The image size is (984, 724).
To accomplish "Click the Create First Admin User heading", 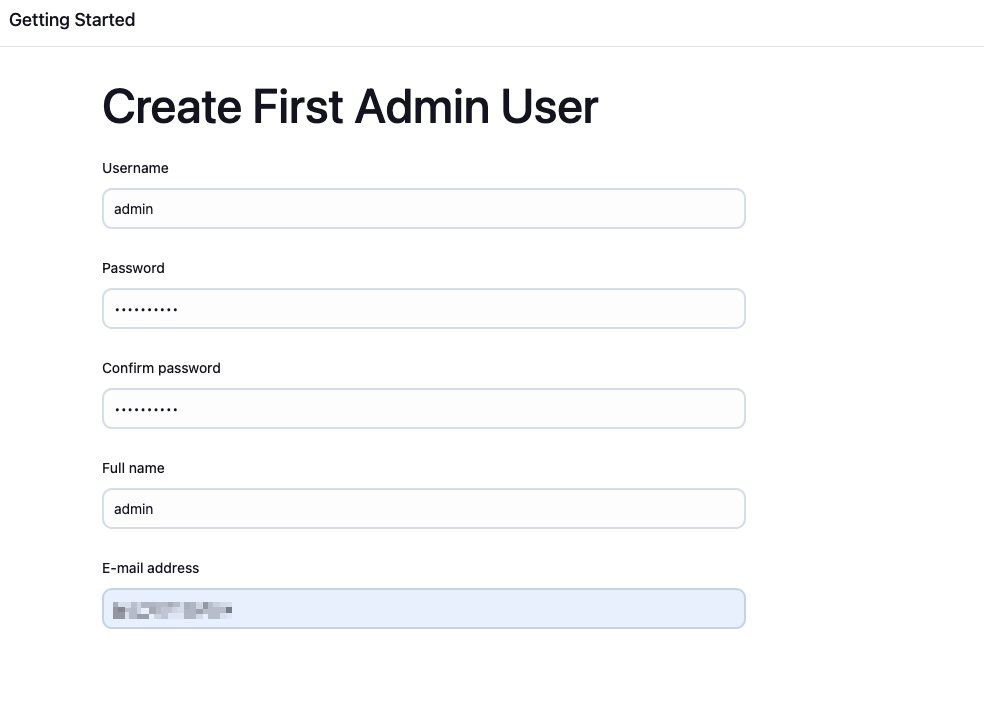I will click(350, 107).
